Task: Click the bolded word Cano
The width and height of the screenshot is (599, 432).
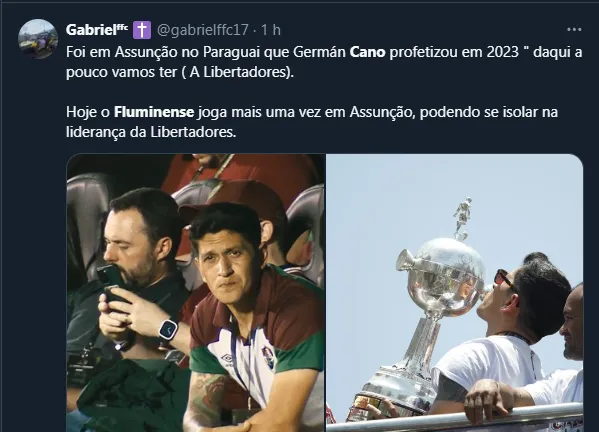Action: click(367, 52)
